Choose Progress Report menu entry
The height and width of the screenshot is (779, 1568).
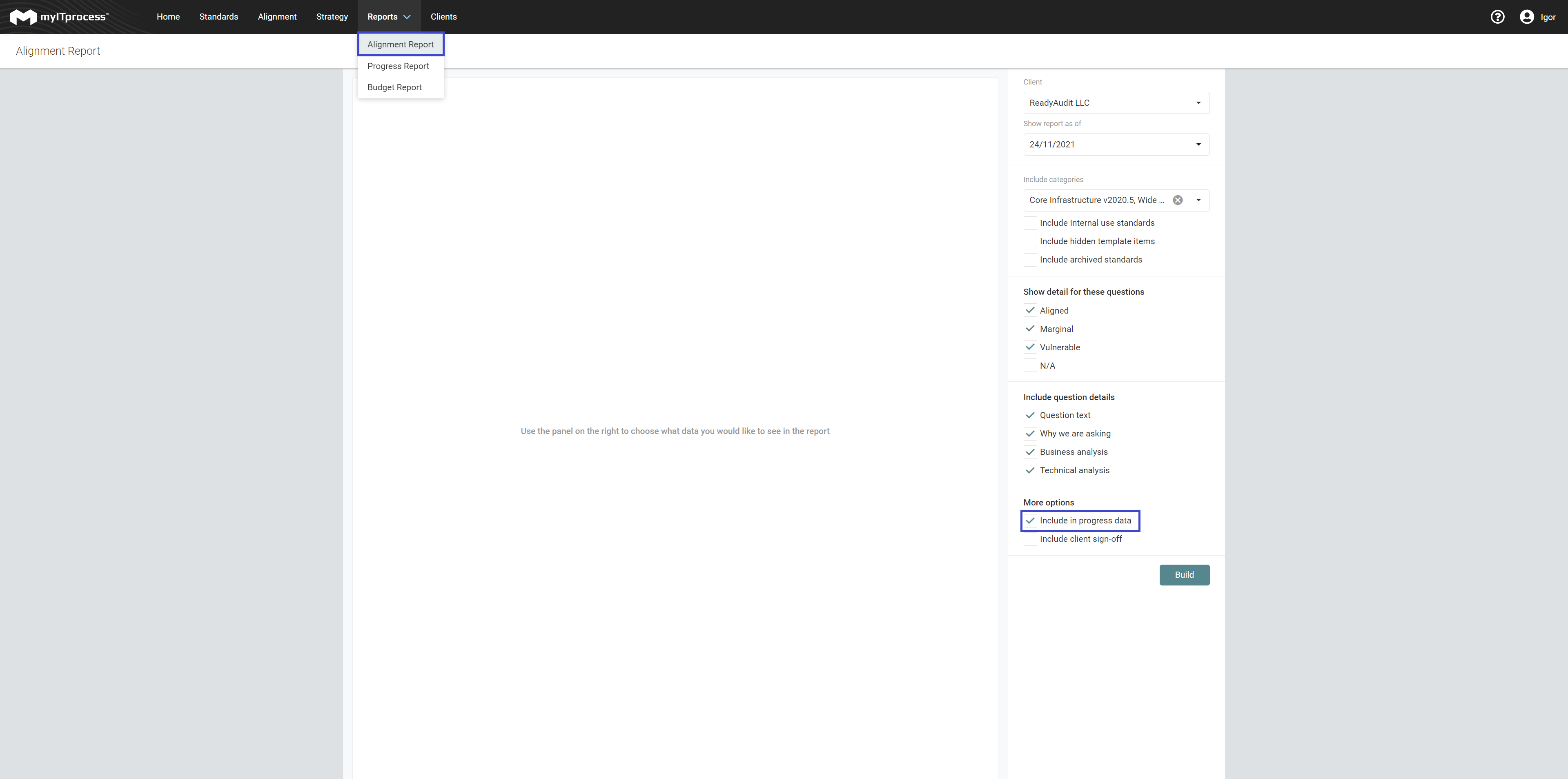point(401,66)
